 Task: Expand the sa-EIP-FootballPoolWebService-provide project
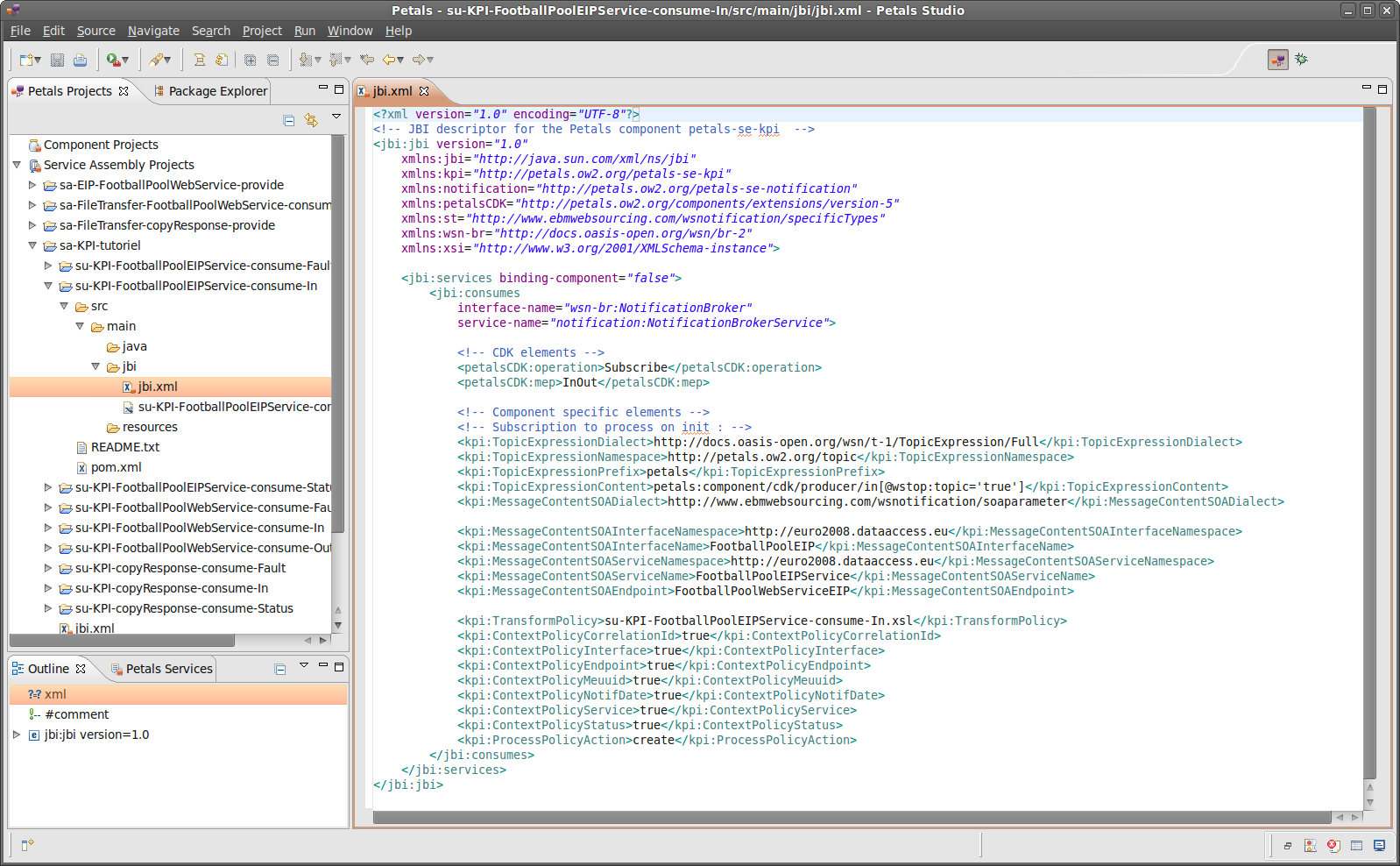click(32, 185)
